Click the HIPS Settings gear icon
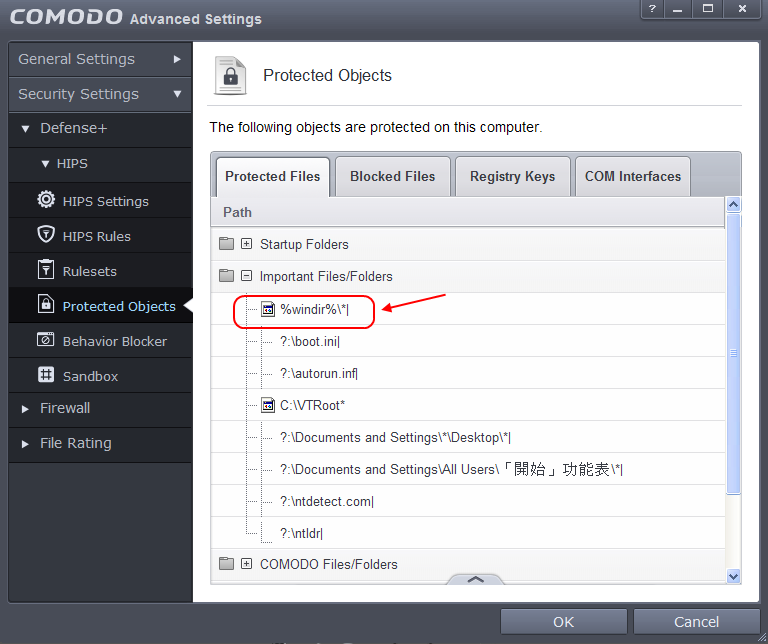This screenshot has width=768, height=644. pos(46,200)
